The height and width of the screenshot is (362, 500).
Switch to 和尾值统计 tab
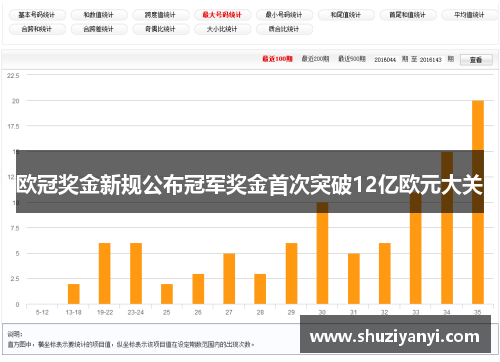(x=346, y=15)
